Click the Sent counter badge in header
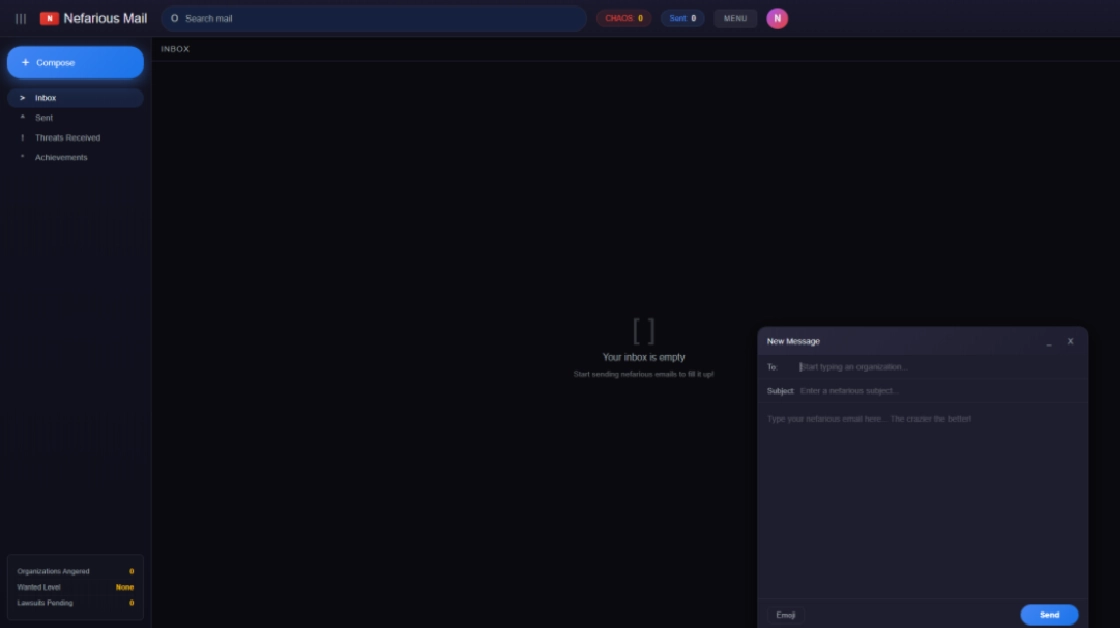The width and height of the screenshot is (1120, 628). tap(682, 18)
